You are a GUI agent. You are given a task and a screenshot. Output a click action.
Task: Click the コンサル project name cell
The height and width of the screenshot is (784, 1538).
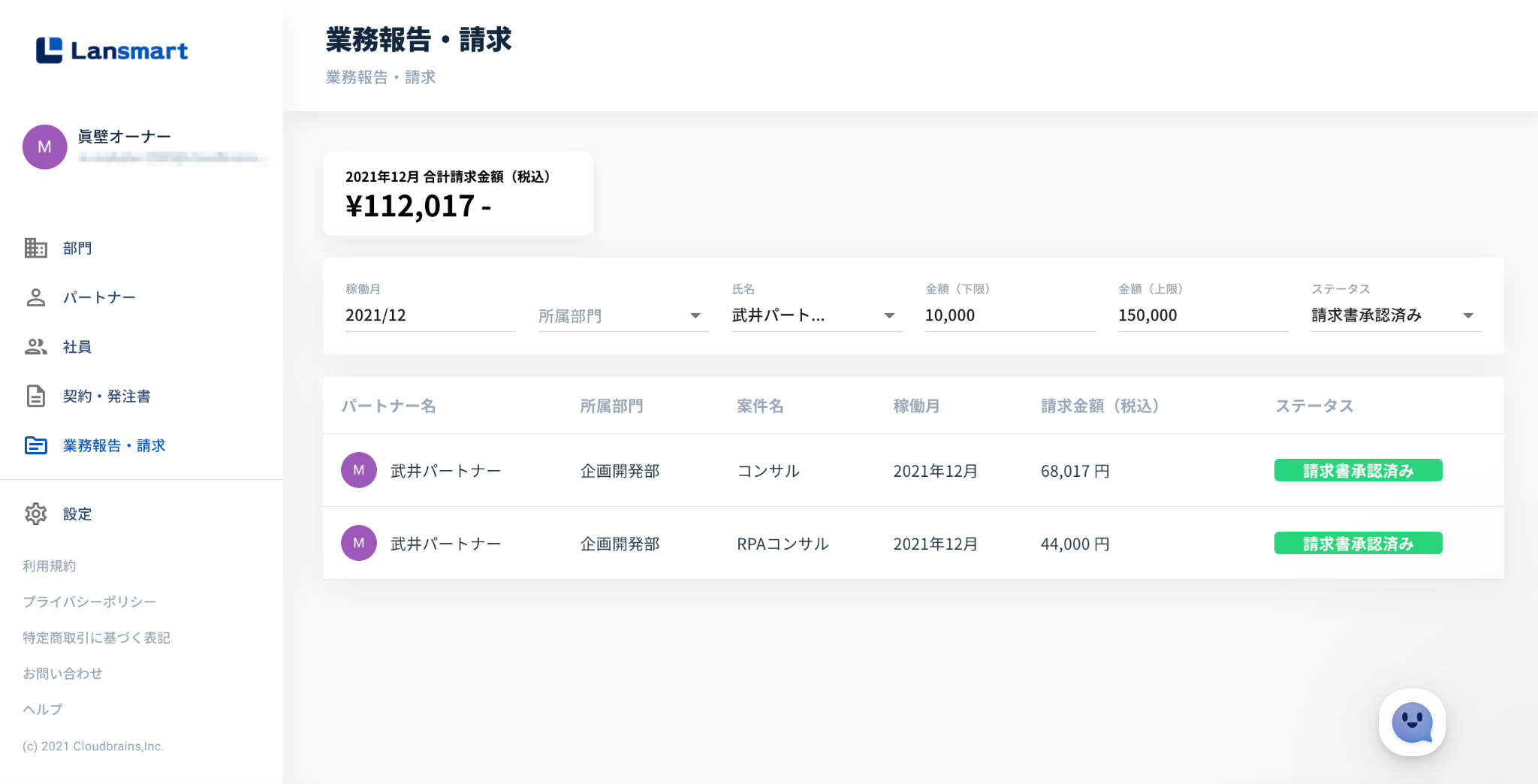(768, 471)
